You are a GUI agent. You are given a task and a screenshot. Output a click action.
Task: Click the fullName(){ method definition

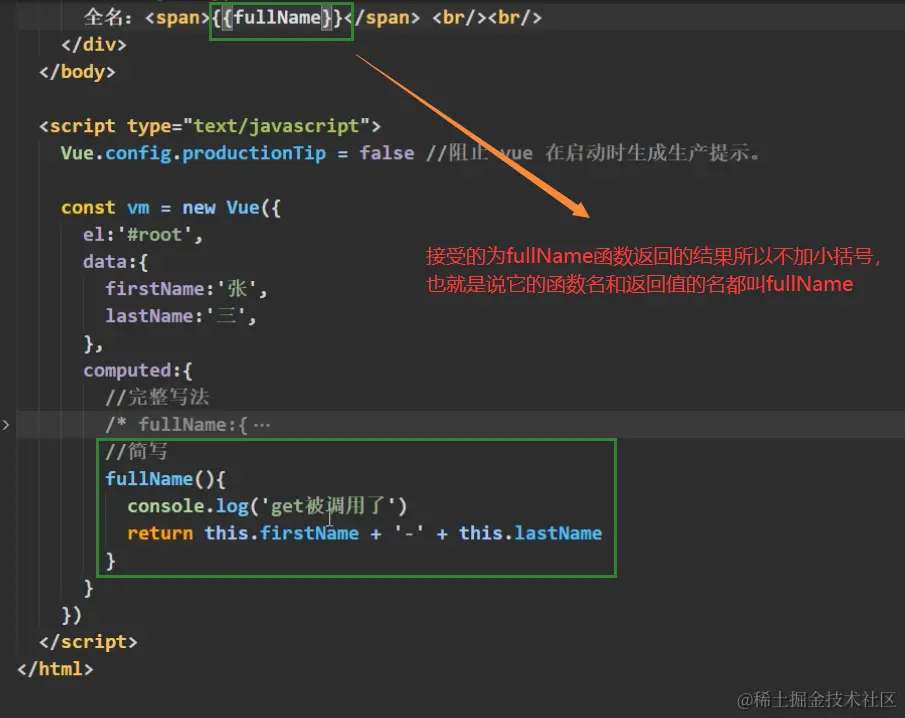pyautogui.click(x=165, y=478)
